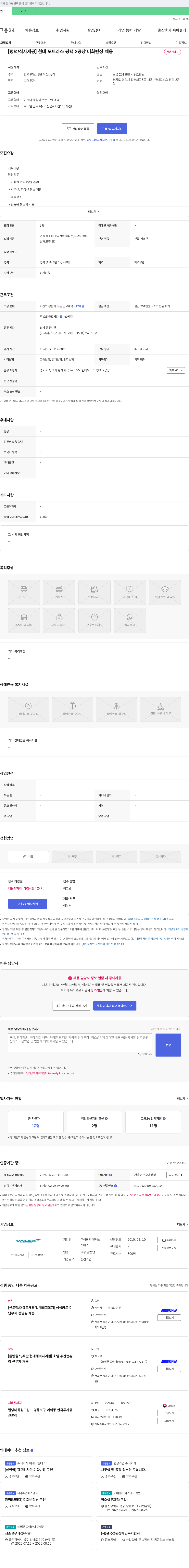
Task: Open 개인정보보호법 상세 보기
Action: pyautogui.click(x=71, y=1006)
